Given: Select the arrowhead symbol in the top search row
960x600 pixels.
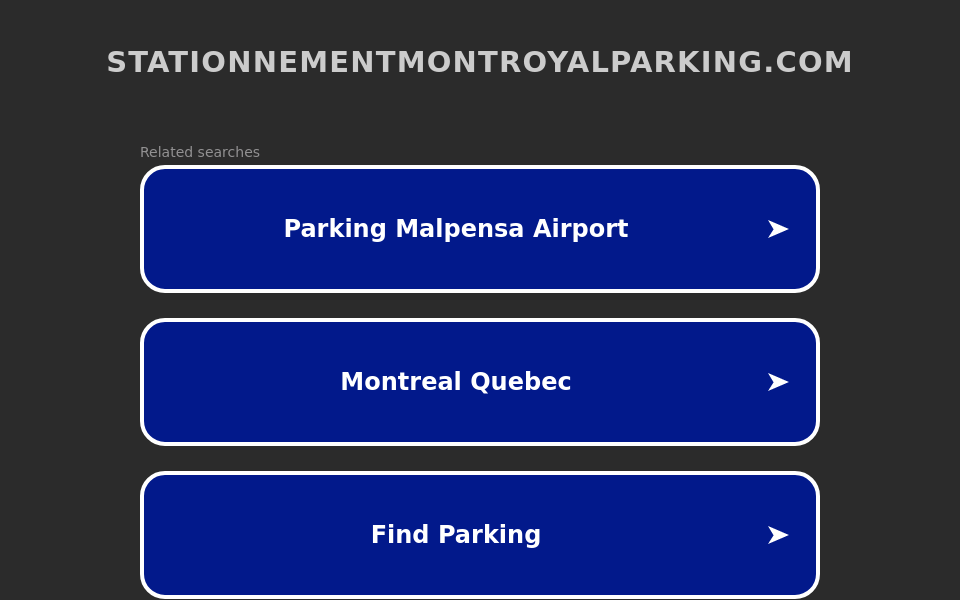Looking at the screenshot, I should (778, 229).
